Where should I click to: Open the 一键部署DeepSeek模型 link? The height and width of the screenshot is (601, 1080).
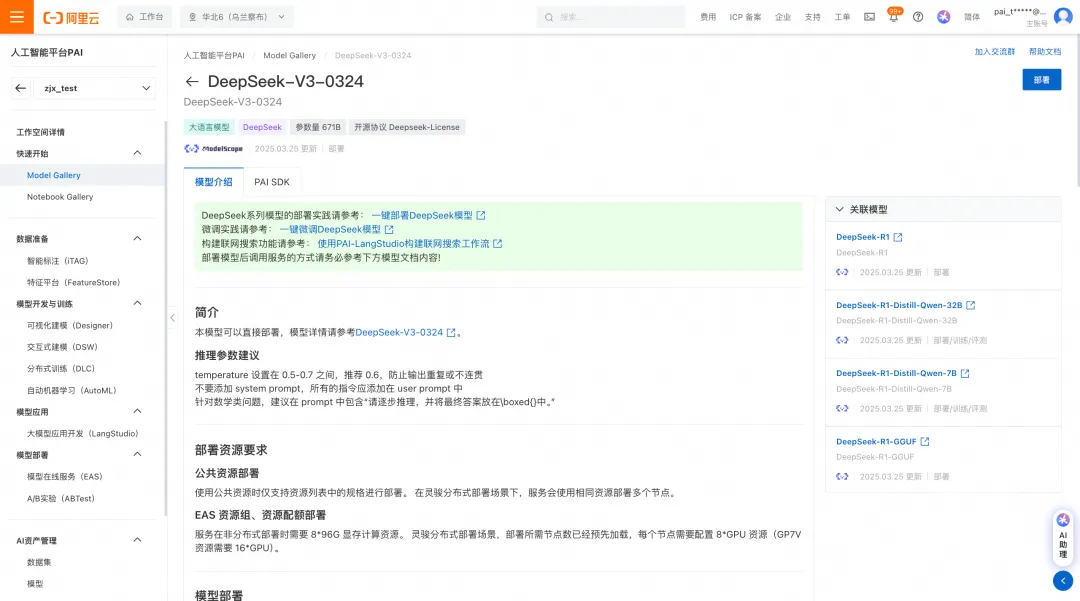click(422, 215)
